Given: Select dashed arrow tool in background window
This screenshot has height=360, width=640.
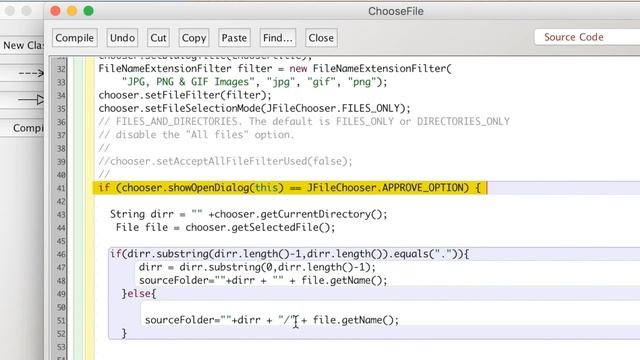Looking at the screenshot, I should click(22, 73).
